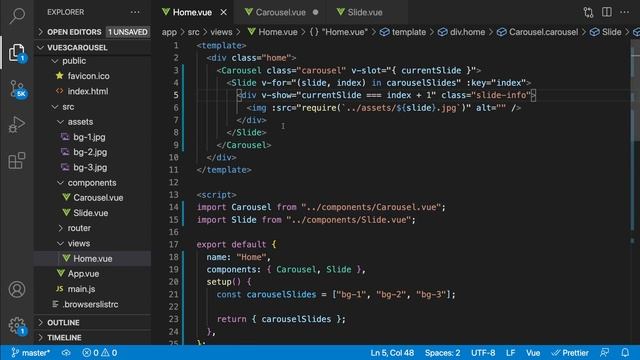Click the synchronize changes cloud icon
The image size is (640, 360).
(66, 353)
